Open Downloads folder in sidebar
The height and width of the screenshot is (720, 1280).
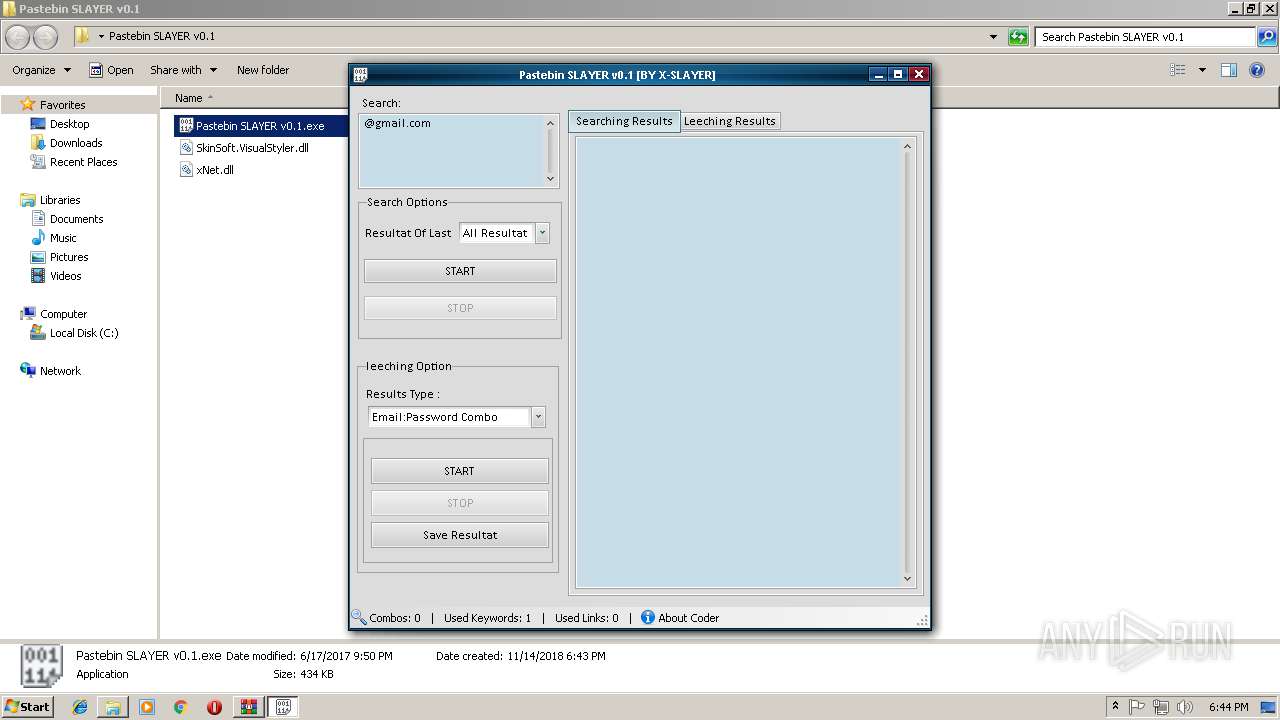pos(76,143)
